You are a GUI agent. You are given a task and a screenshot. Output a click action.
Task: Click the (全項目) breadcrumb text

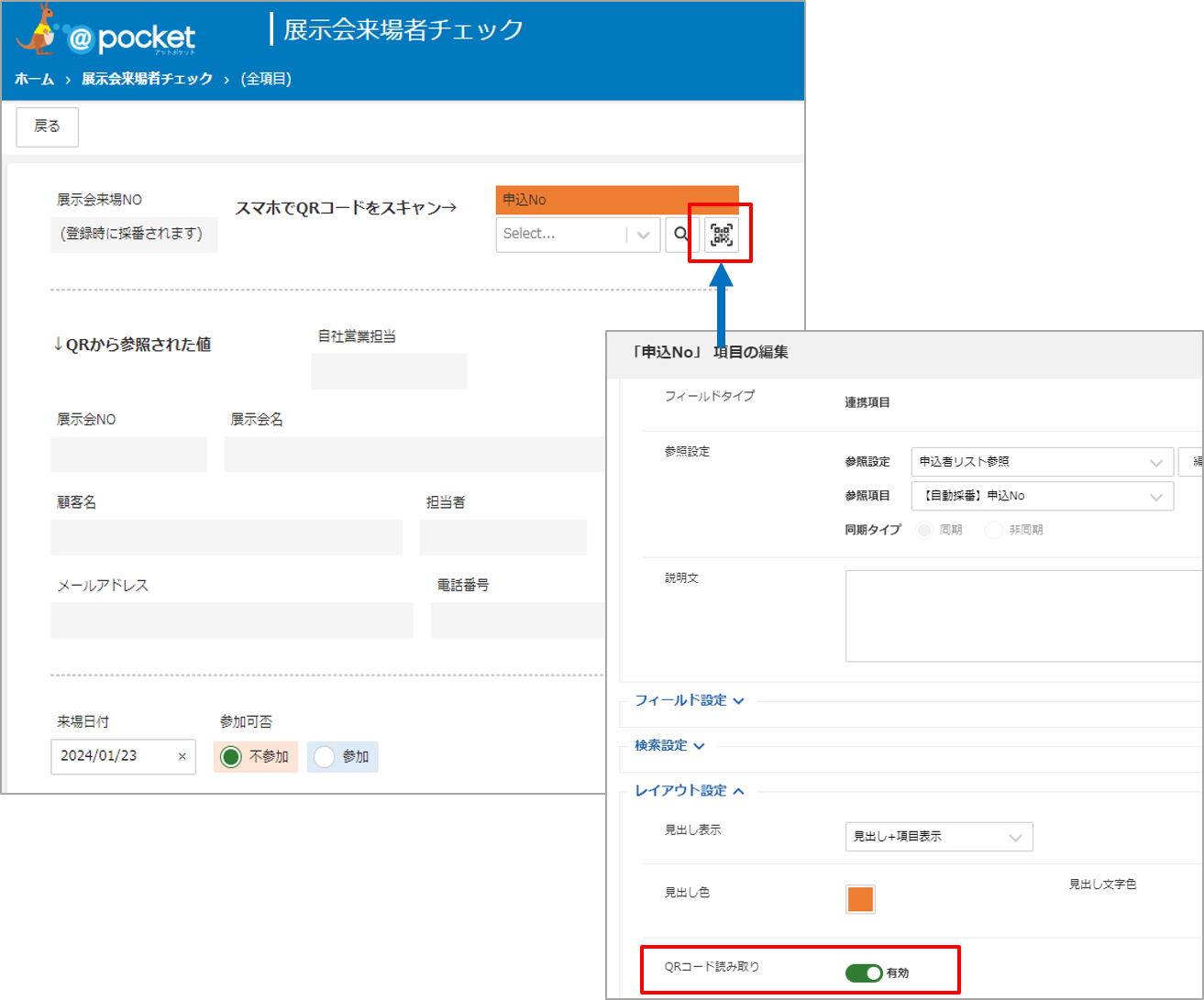(x=266, y=79)
